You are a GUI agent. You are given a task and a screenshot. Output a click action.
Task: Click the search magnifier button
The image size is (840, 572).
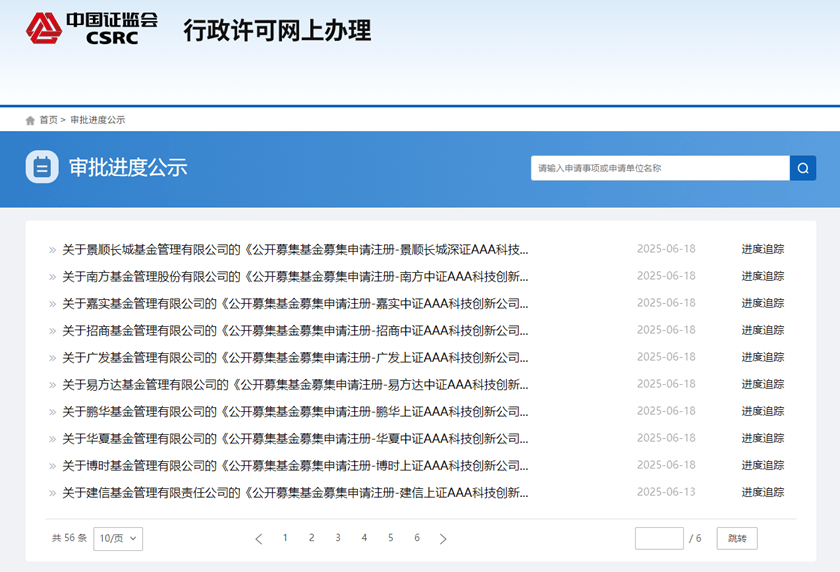point(802,168)
